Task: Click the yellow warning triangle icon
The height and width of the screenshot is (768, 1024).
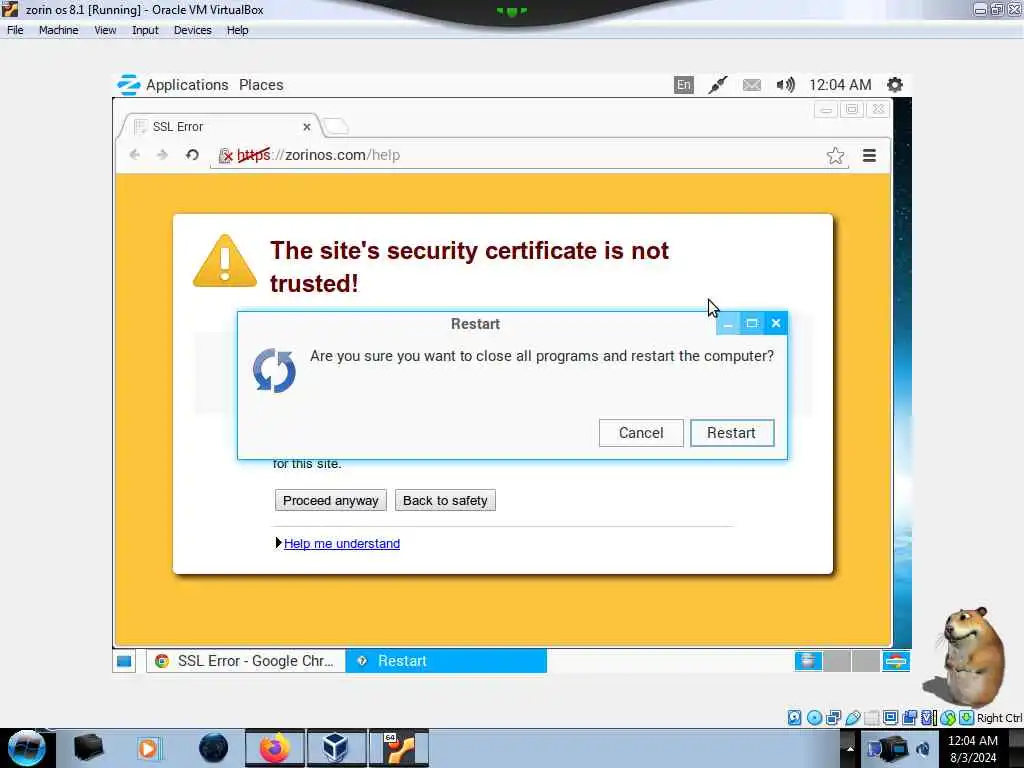Action: [225, 261]
